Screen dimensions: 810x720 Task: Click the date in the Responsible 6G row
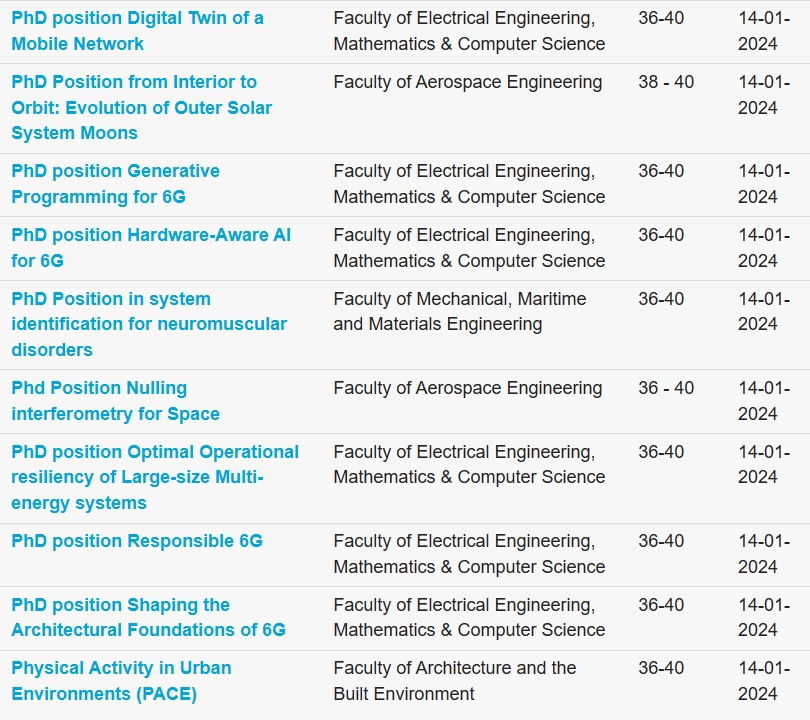(x=764, y=554)
